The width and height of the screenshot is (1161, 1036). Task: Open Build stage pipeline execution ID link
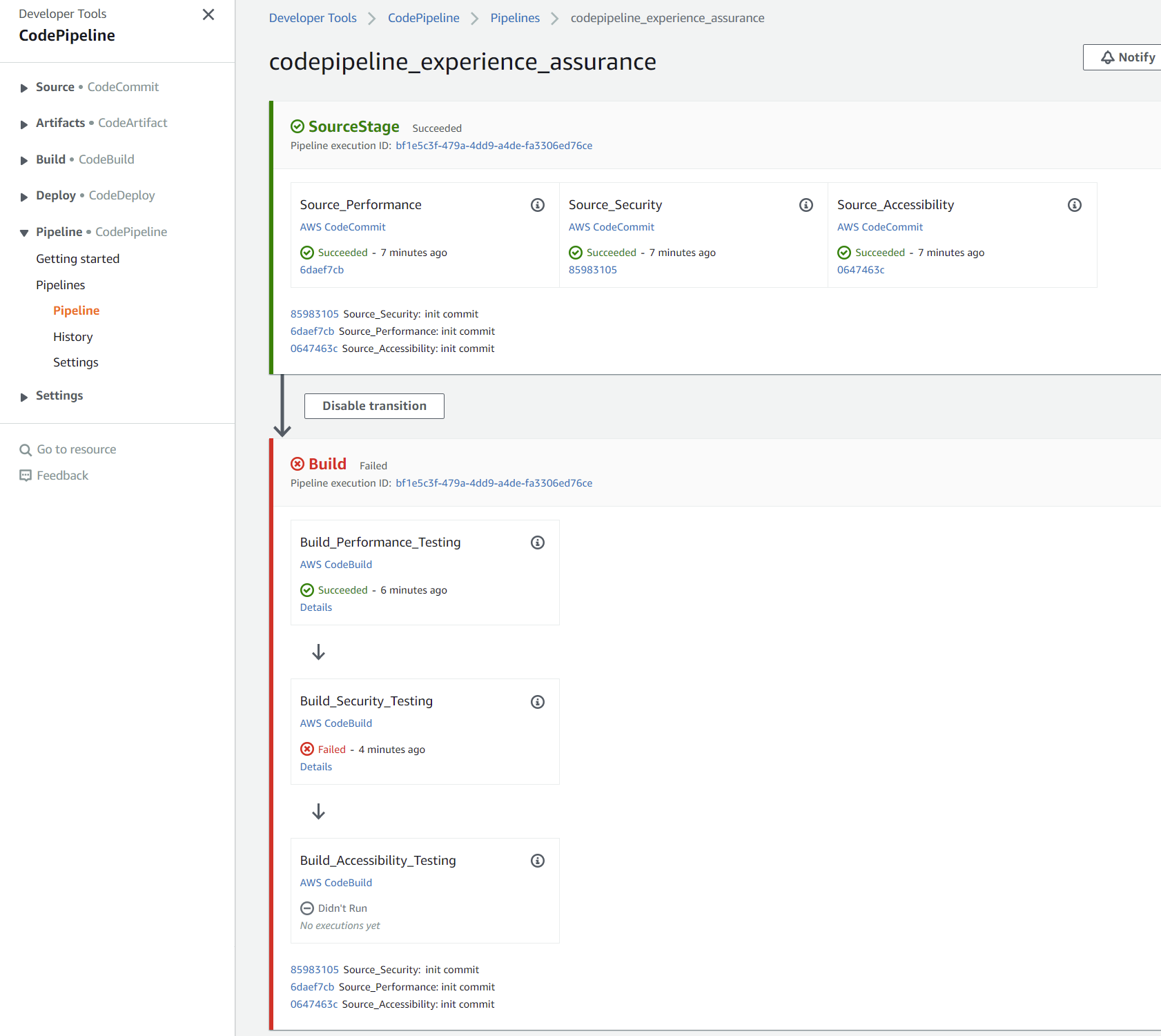(x=494, y=483)
